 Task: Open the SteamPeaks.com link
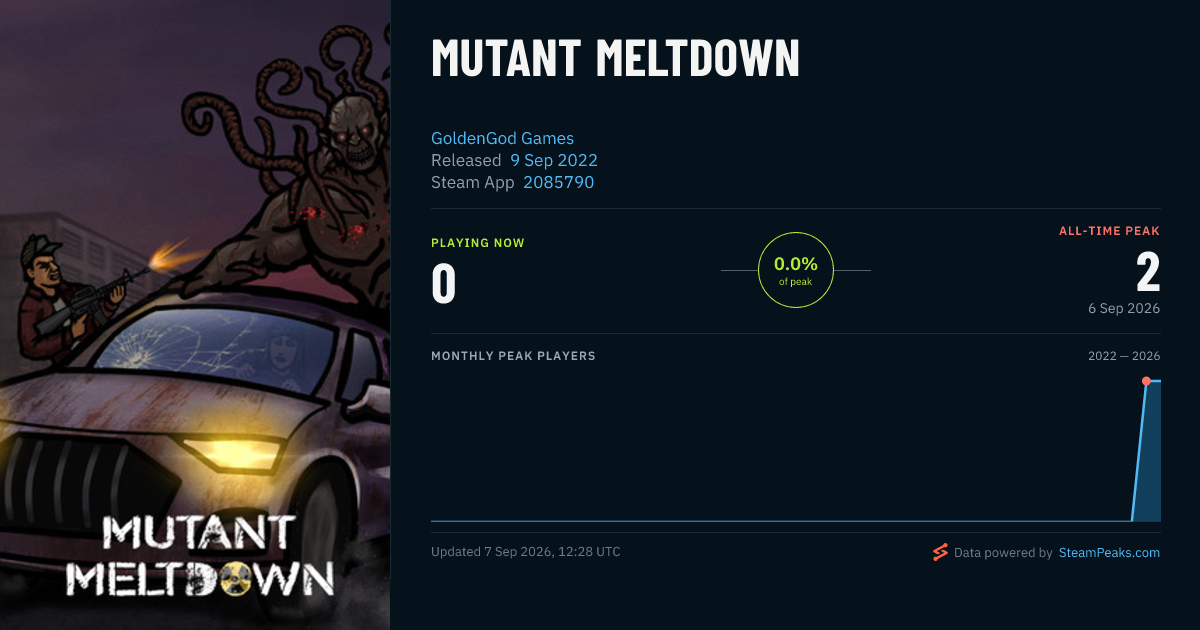point(1109,552)
